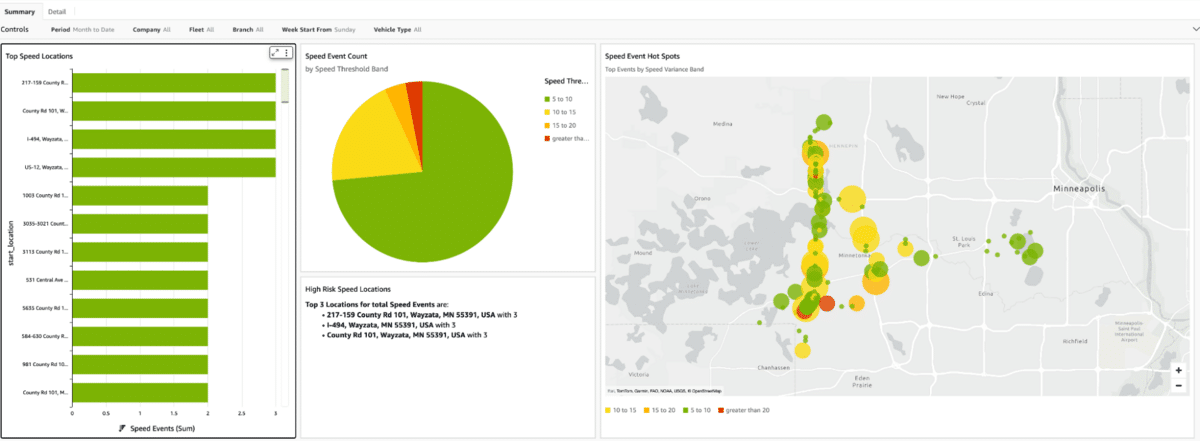Expand the Vehicle Type filter
1200x441 pixels.
coord(397,30)
